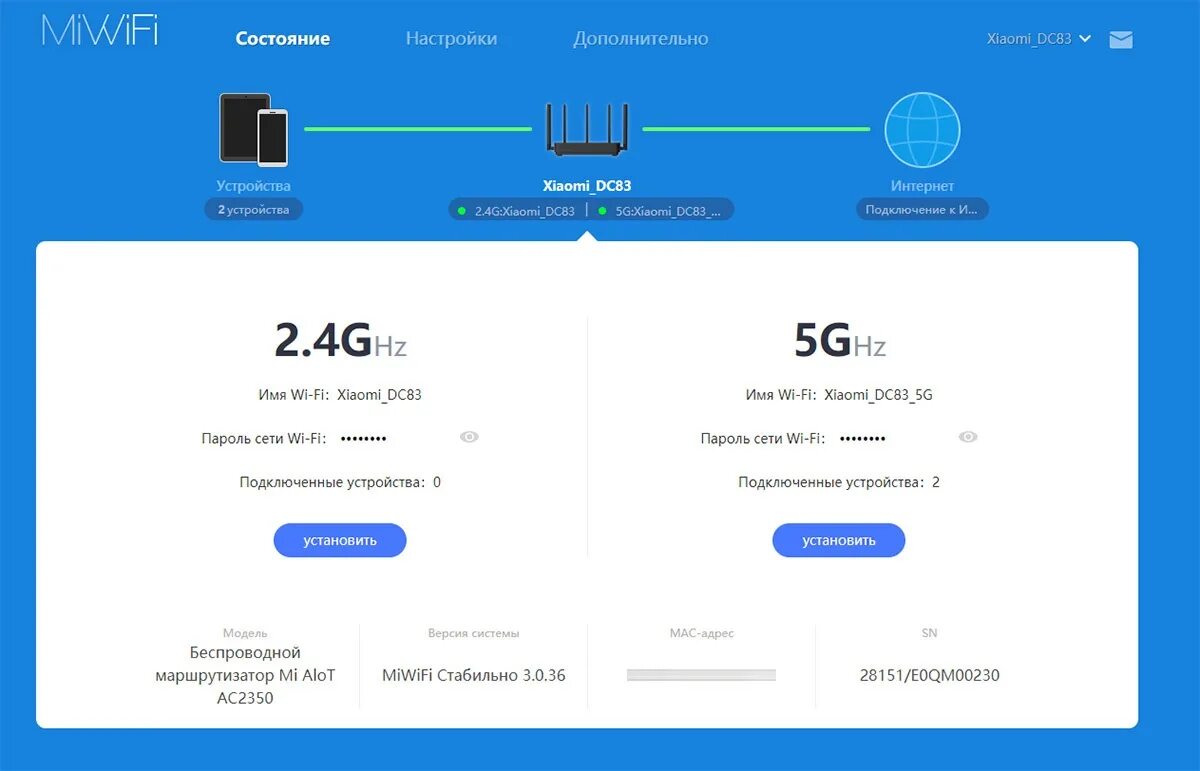
Task: Open the Дополнительно tab
Action: coord(640,39)
